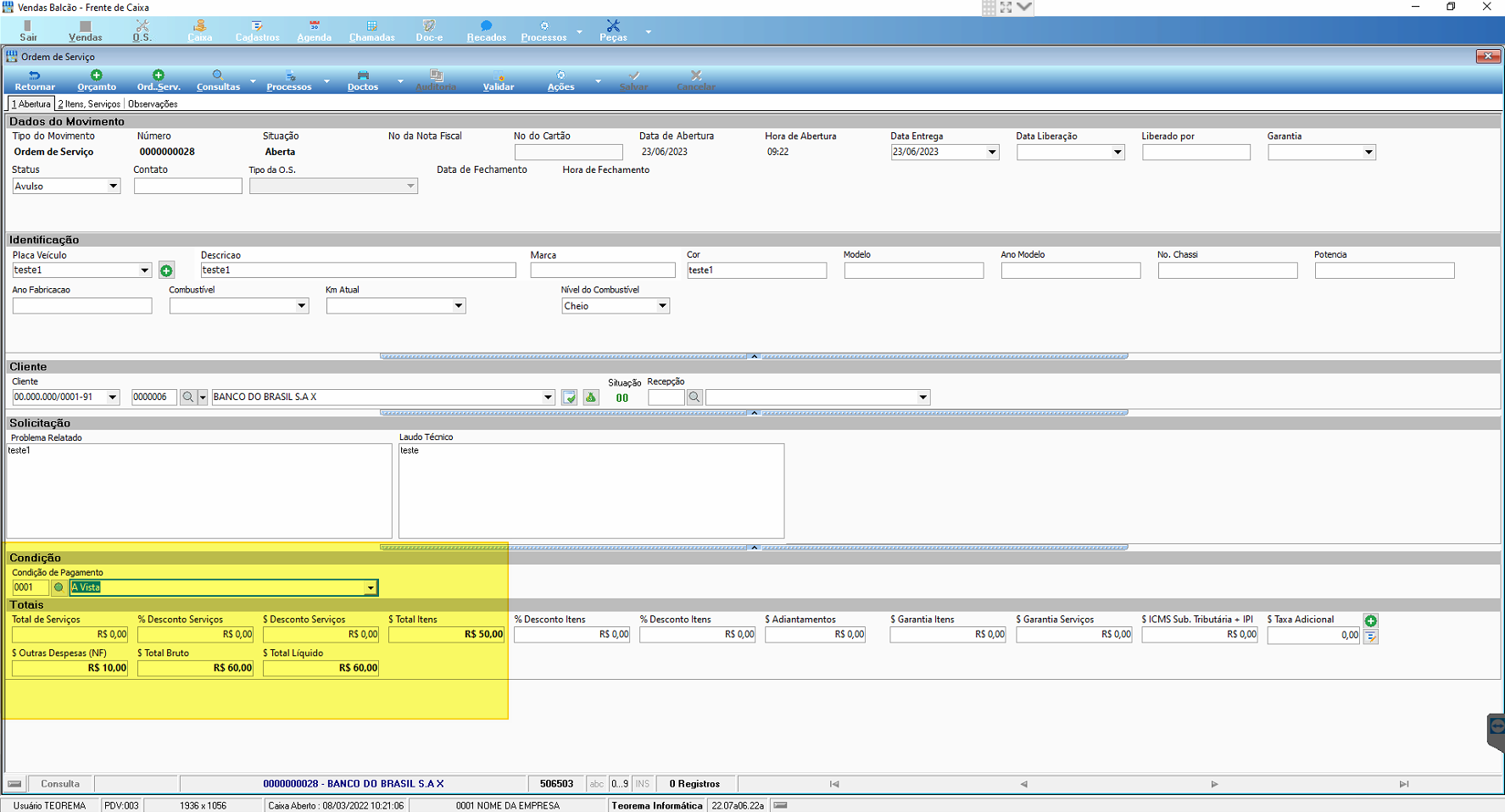Expand the Garantia dropdown
Viewport: 1505px width, 812px height.
[1368, 153]
